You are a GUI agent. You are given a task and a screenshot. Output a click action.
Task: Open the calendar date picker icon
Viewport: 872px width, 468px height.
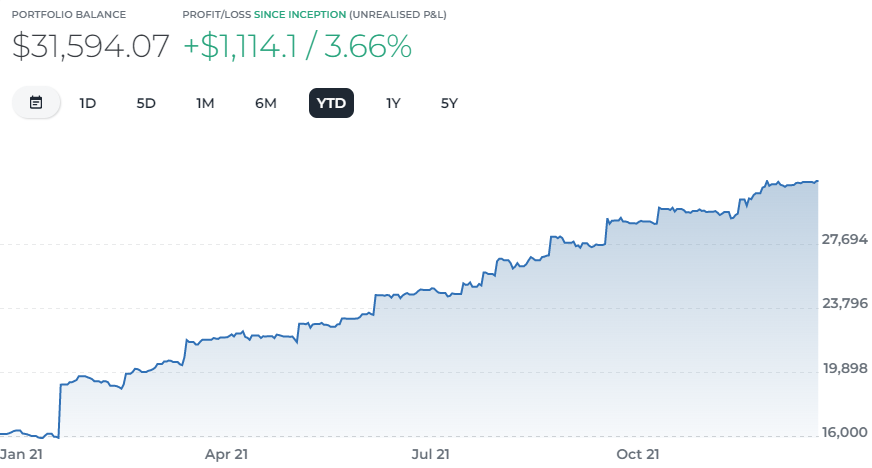tap(36, 103)
